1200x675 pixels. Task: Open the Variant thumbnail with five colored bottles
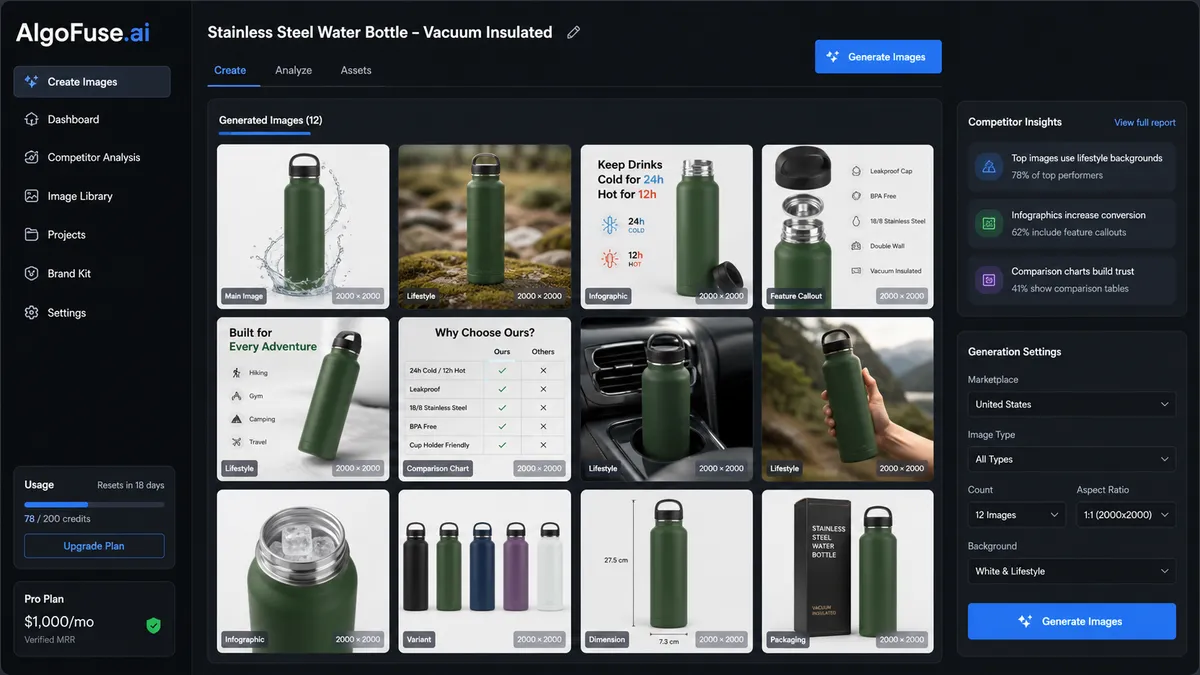tap(485, 571)
